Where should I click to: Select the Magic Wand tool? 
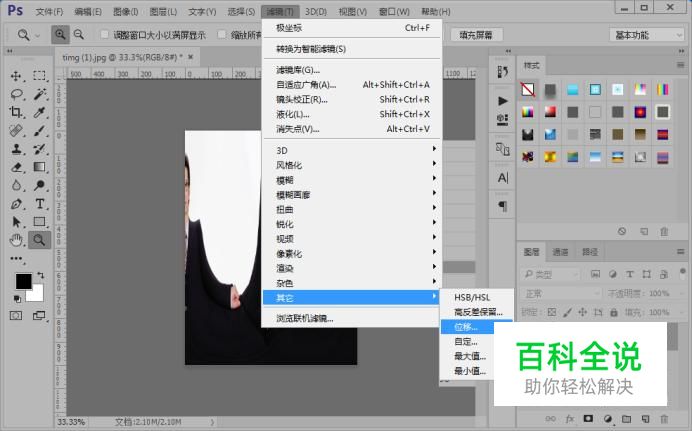pos(39,94)
